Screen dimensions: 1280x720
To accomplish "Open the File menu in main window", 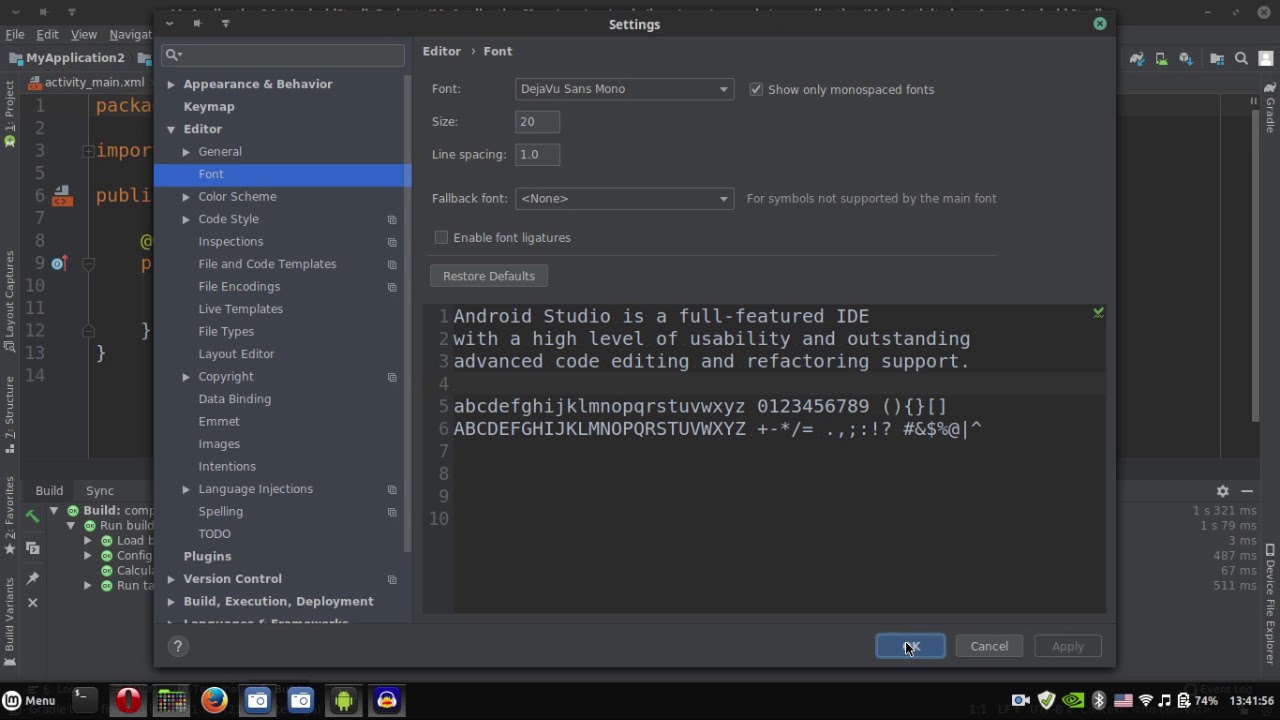I will [x=14, y=34].
